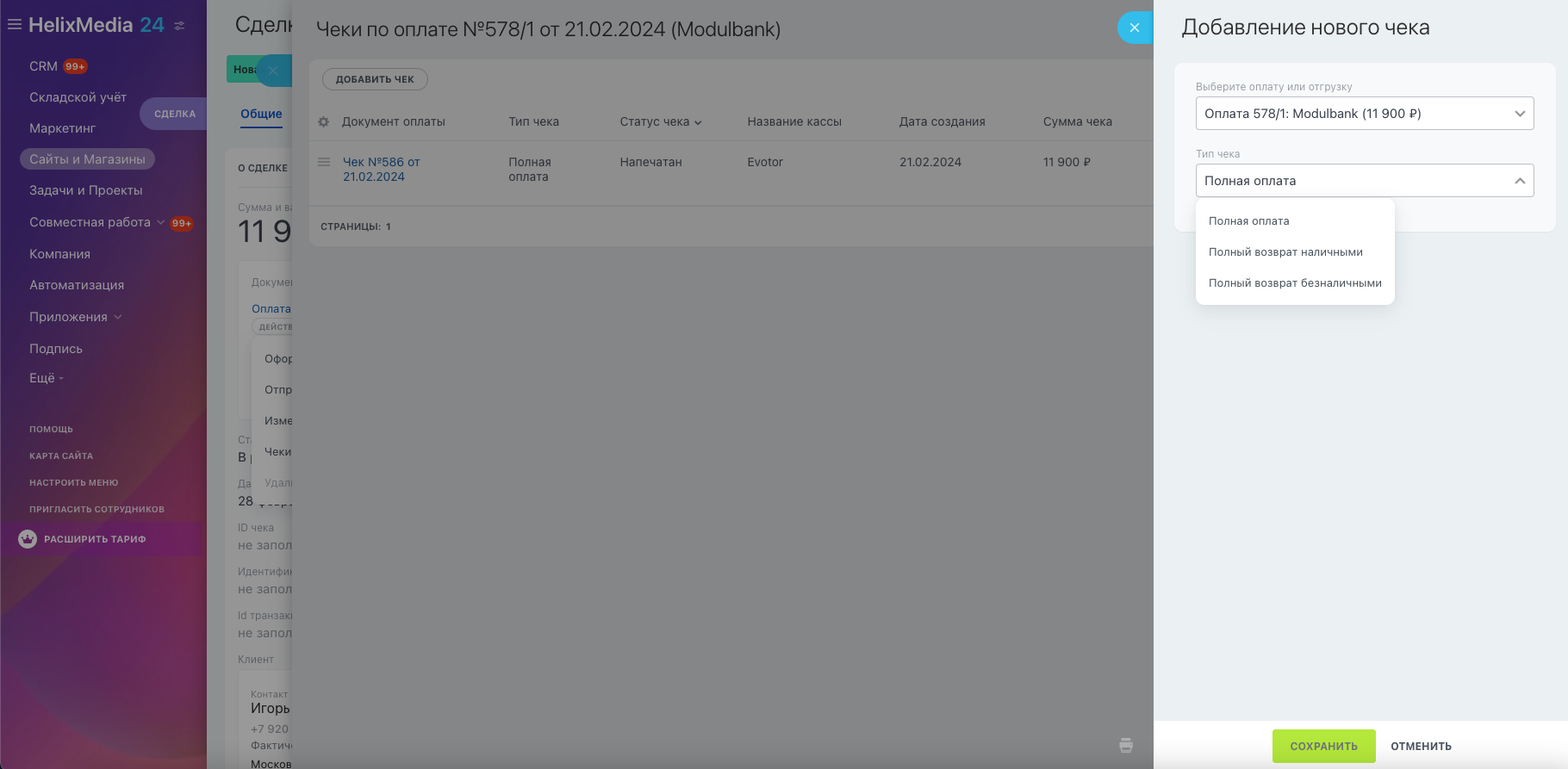Click Помощь link in sidebar
Screen dimensions: 1568x769
click(51, 429)
